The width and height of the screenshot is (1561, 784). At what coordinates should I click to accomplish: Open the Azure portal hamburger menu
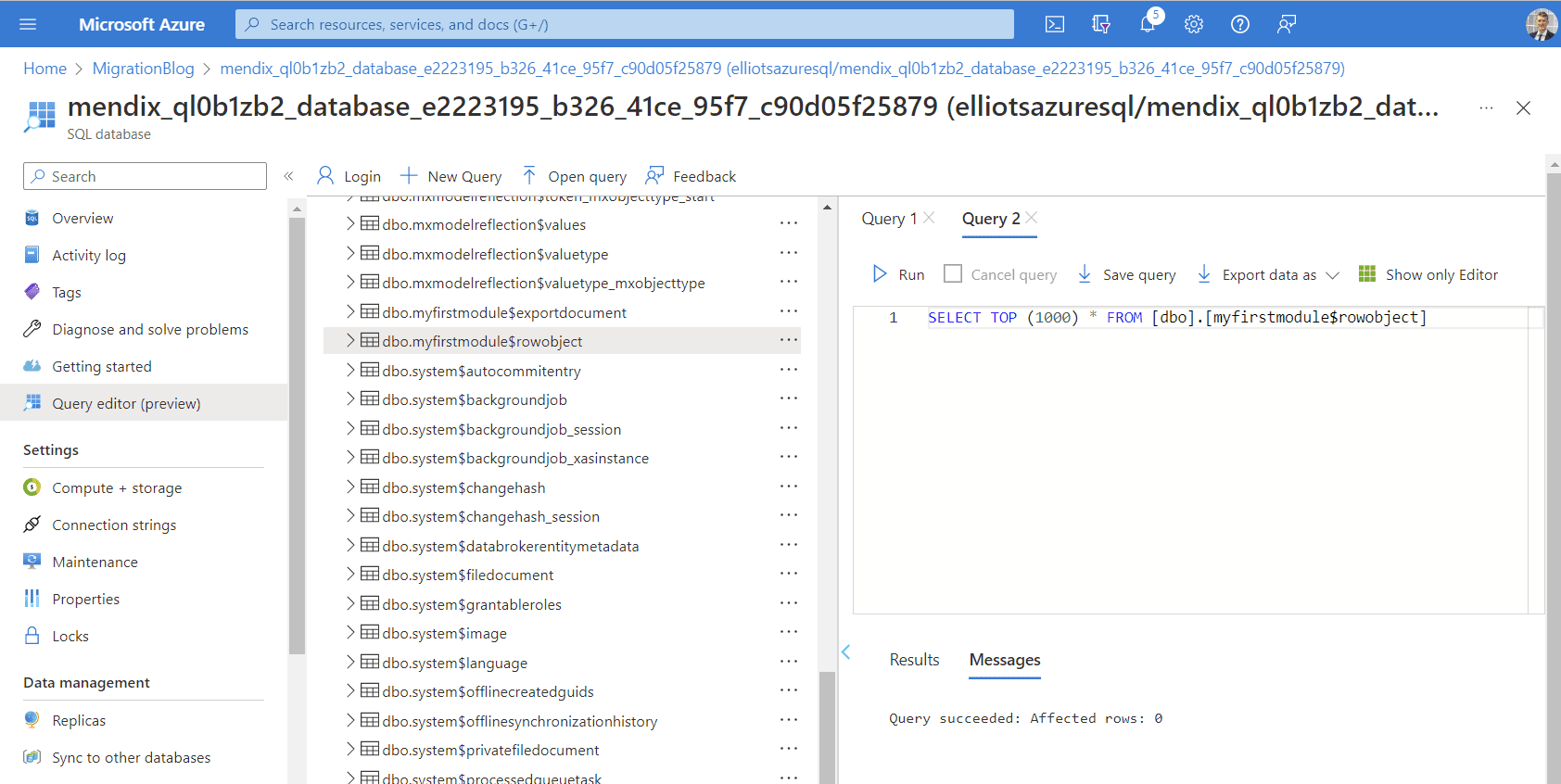[x=28, y=24]
